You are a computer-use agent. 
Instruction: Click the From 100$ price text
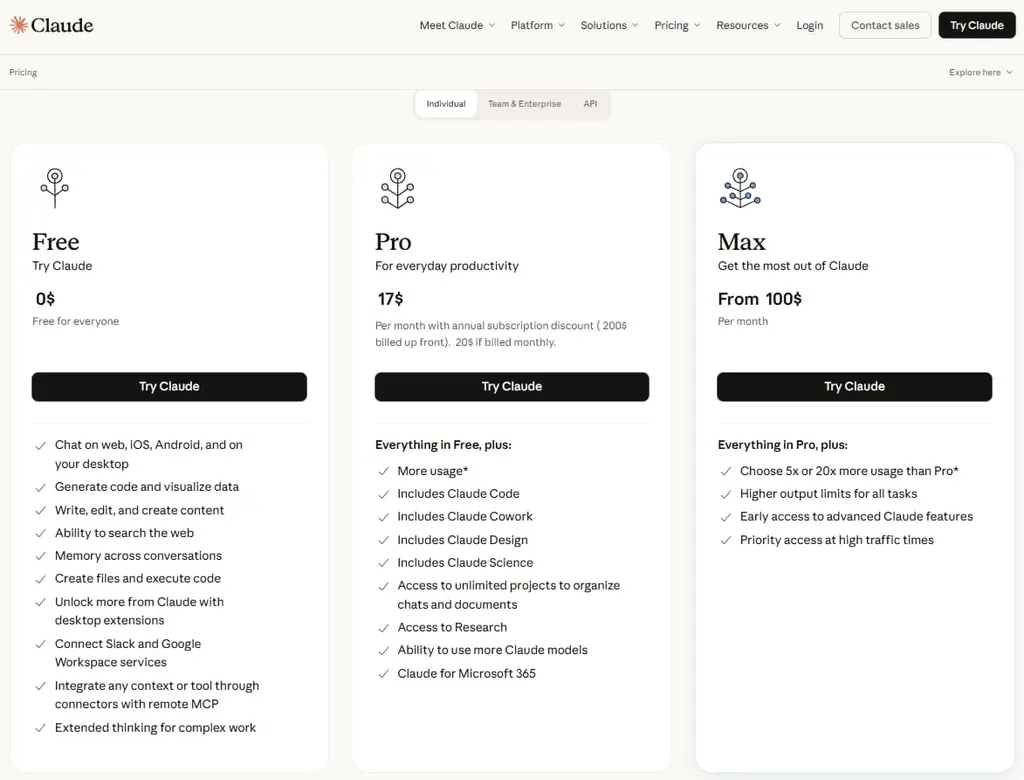[x=760, y=299]
